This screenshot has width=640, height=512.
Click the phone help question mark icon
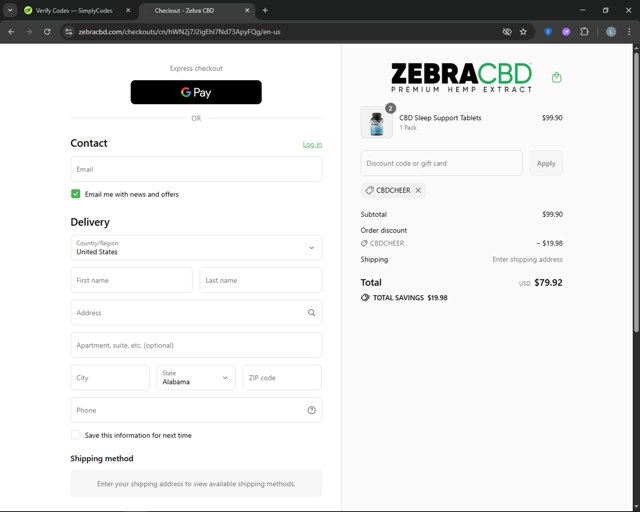(x=311, y=410)
